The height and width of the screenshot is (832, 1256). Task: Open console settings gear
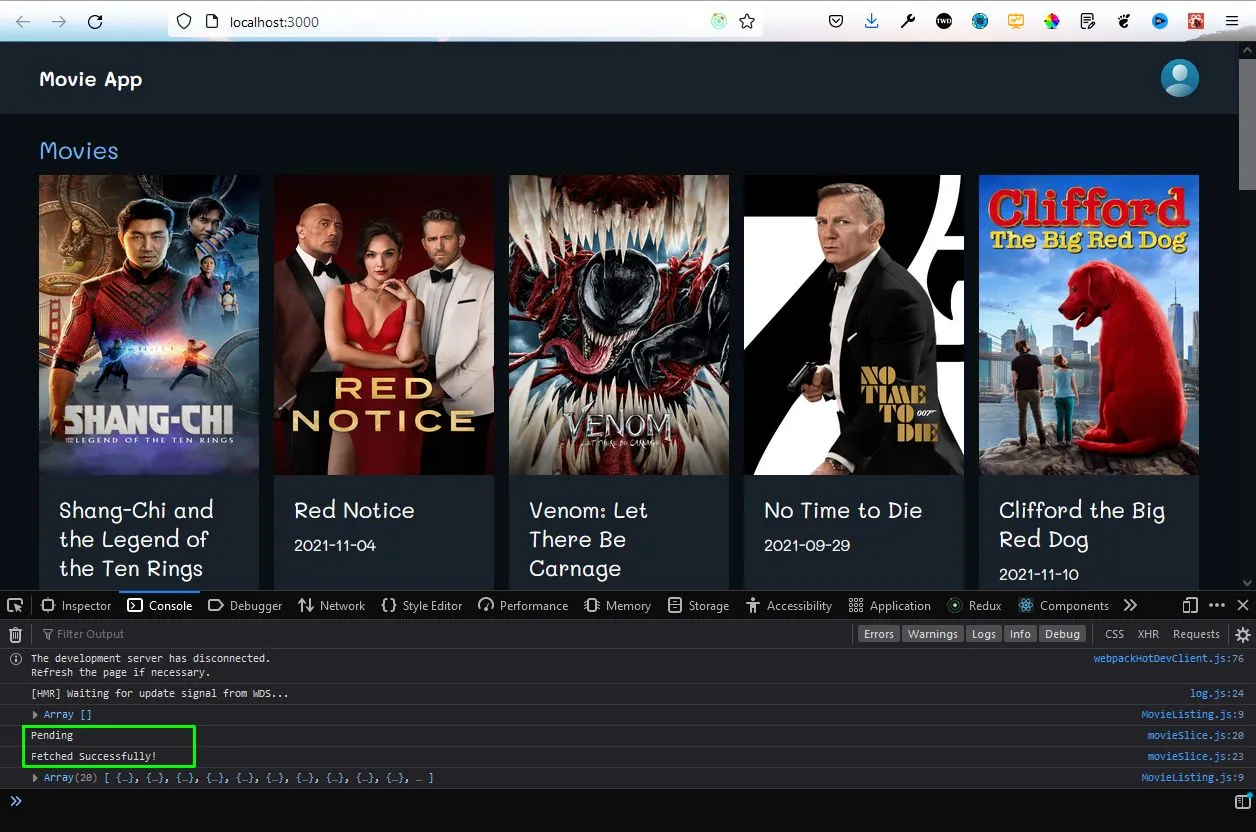pyautogui.click(x=1243, y=634)
